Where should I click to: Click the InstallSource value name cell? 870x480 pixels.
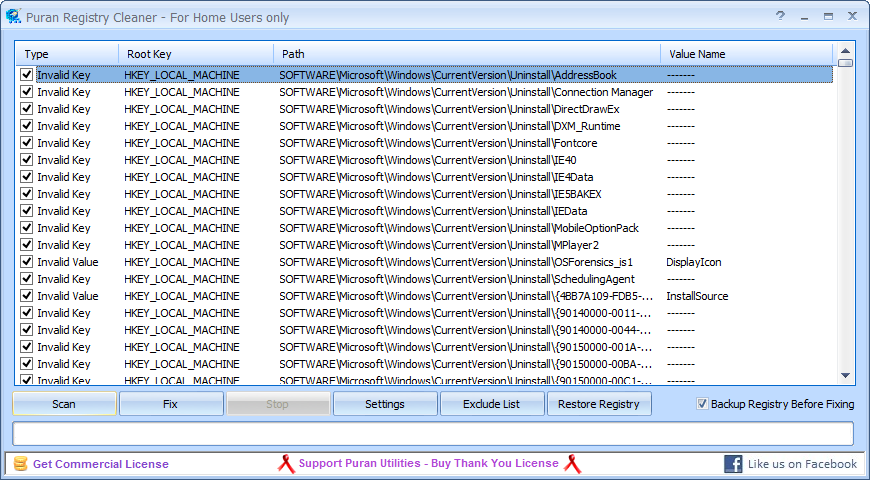coord(697,296)
